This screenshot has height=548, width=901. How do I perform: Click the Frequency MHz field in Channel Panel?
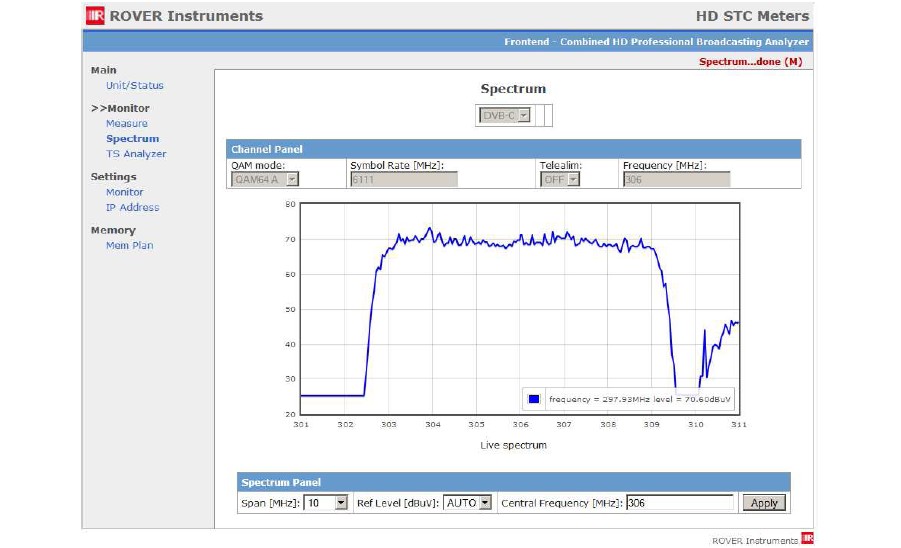[676, 179]
